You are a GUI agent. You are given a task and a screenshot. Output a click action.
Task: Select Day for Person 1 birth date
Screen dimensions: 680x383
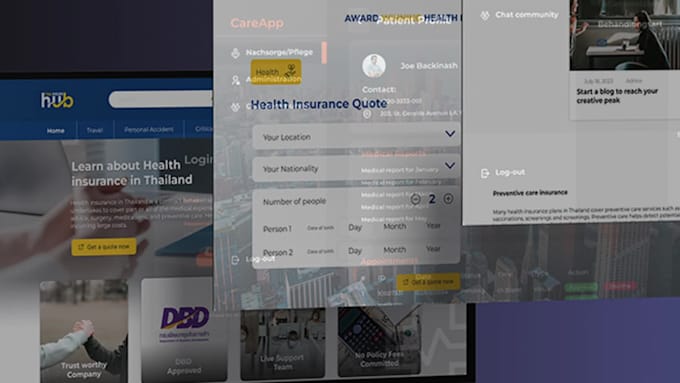point(355,227)
